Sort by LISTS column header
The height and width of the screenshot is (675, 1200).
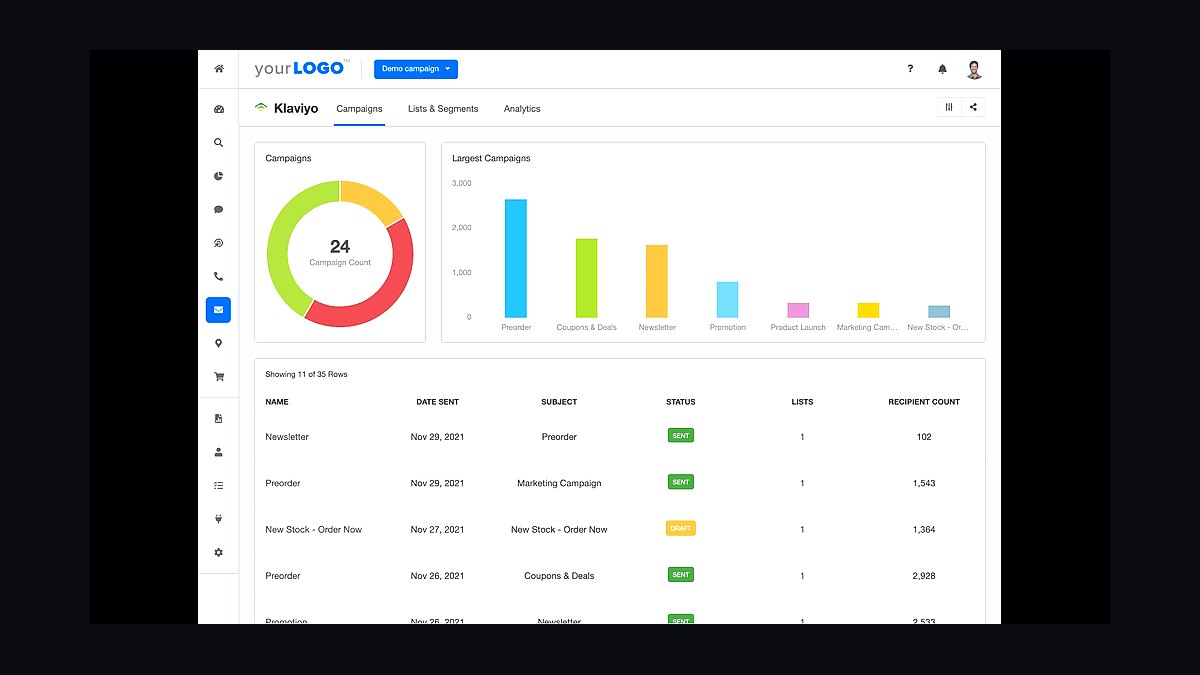coord(802,402)
